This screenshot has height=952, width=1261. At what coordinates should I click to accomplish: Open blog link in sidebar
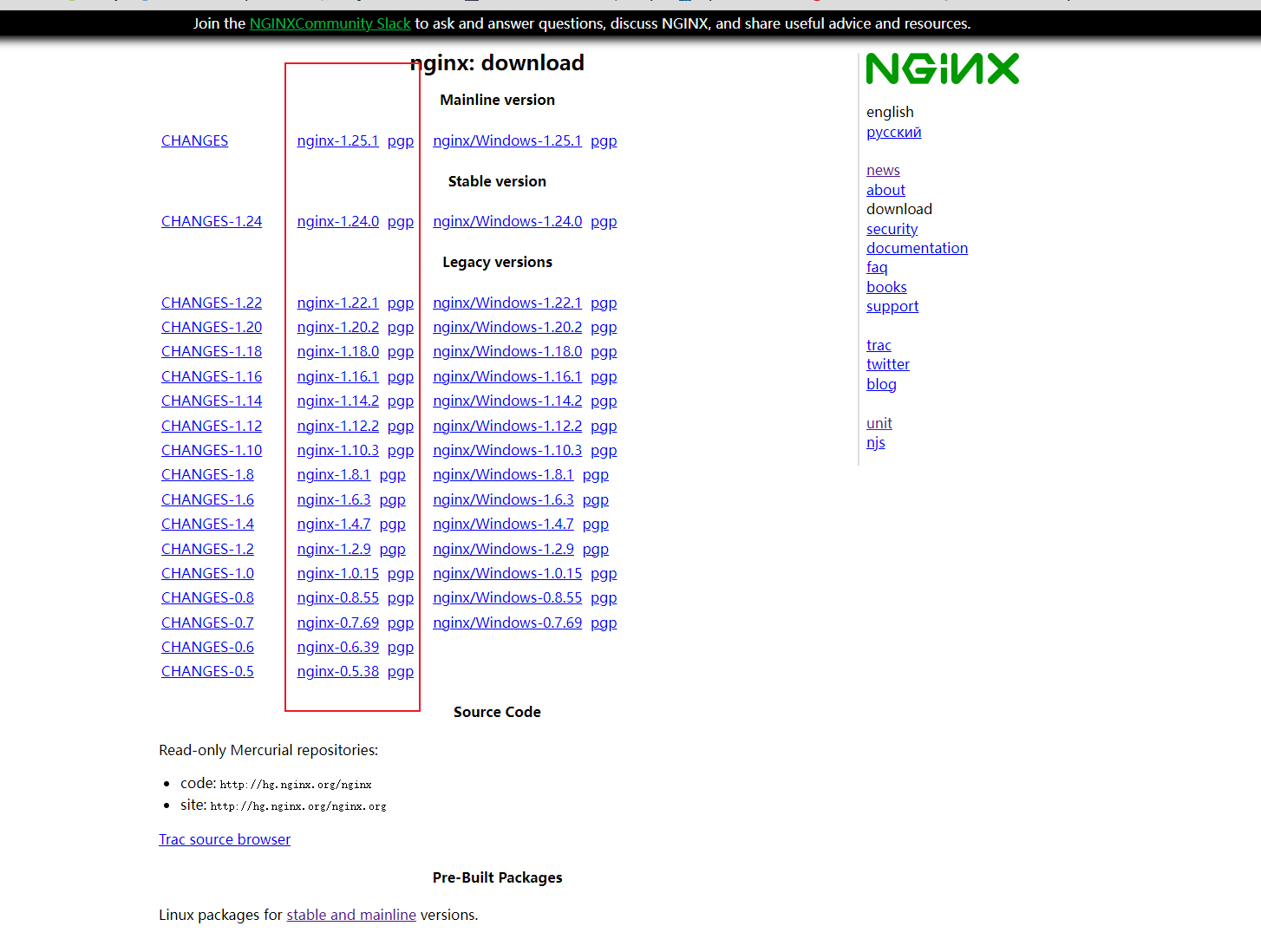[881, 384]
